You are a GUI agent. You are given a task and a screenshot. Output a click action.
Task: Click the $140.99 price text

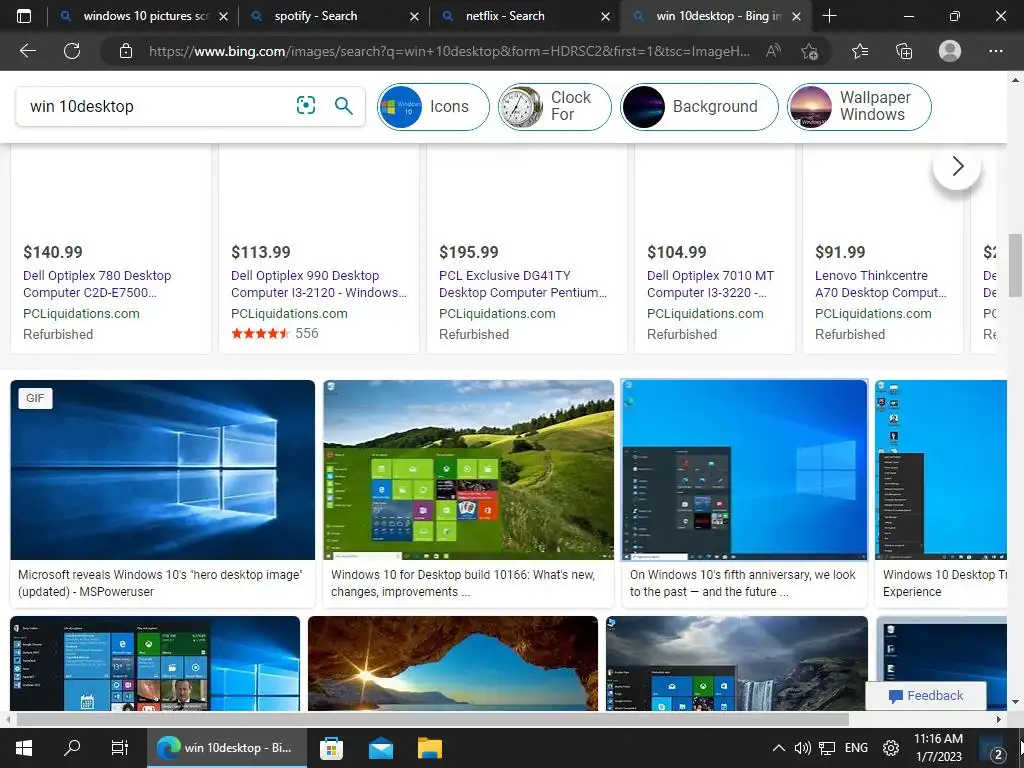(x=53, y=252)
